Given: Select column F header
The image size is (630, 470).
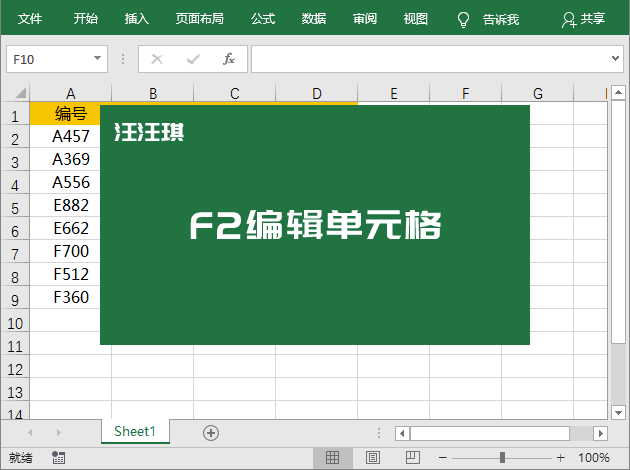Looking at the screenshot, I should click(x=466, y=93).
